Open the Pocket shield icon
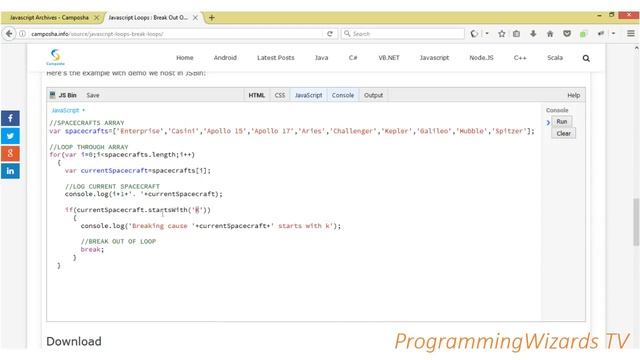 coord(567,34)
